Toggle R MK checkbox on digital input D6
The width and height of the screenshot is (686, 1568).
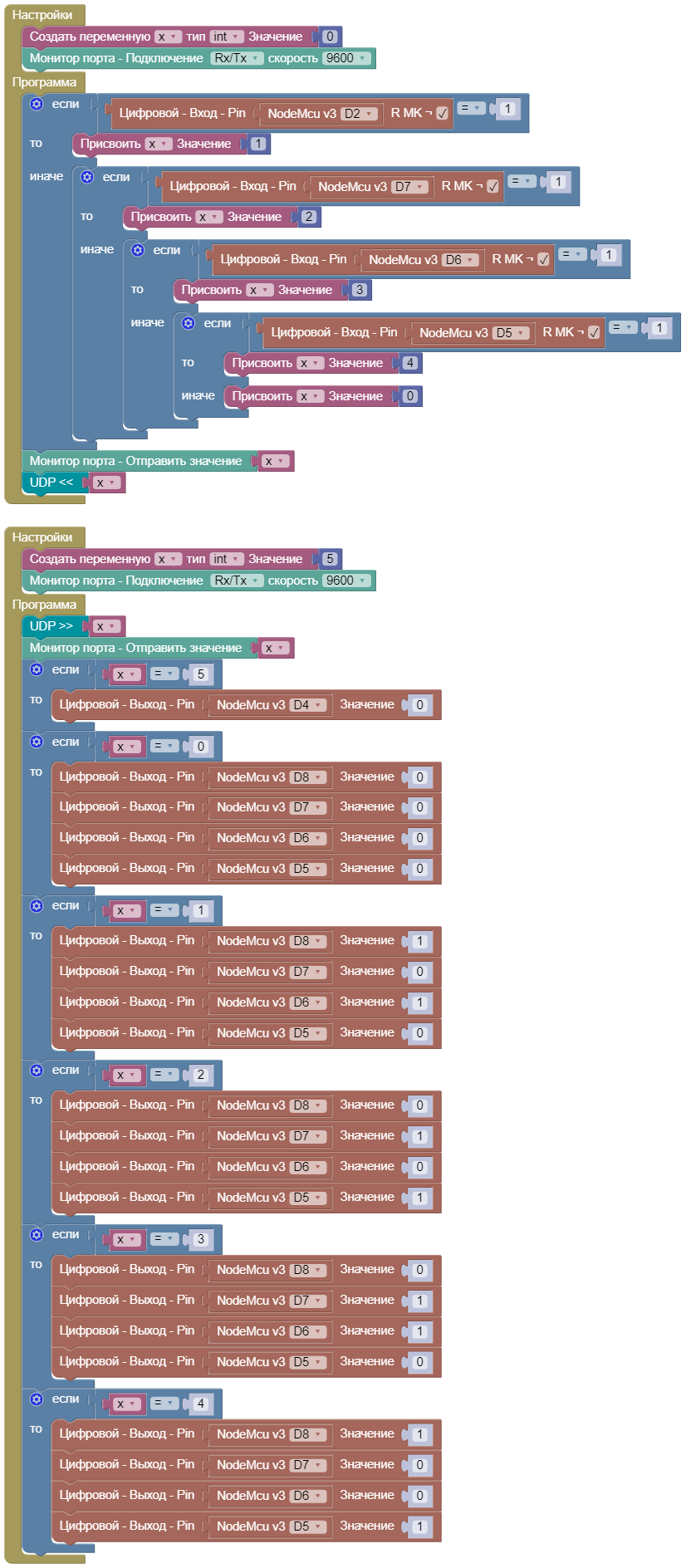(x=543, y=260)
